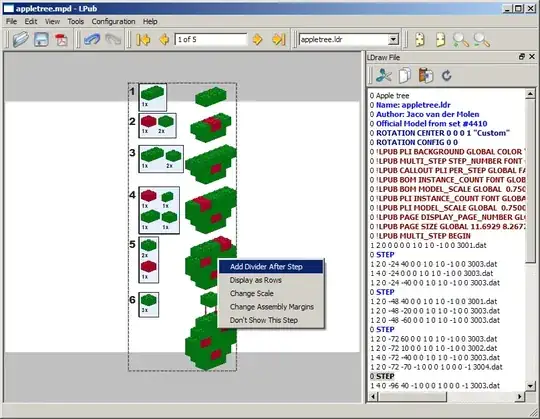
Task: Zoom in with the magnifier icon
Action: [x=460, y=40]
